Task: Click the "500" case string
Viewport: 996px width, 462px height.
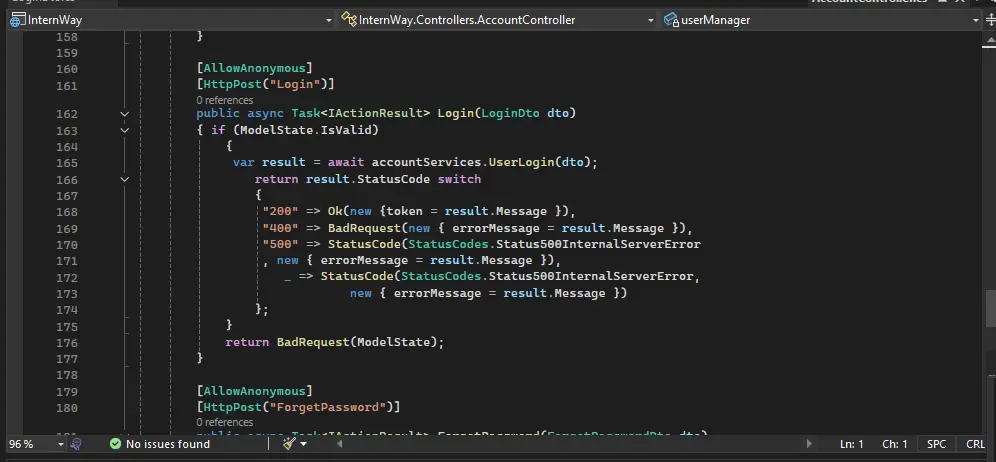Action: (280, 244)
